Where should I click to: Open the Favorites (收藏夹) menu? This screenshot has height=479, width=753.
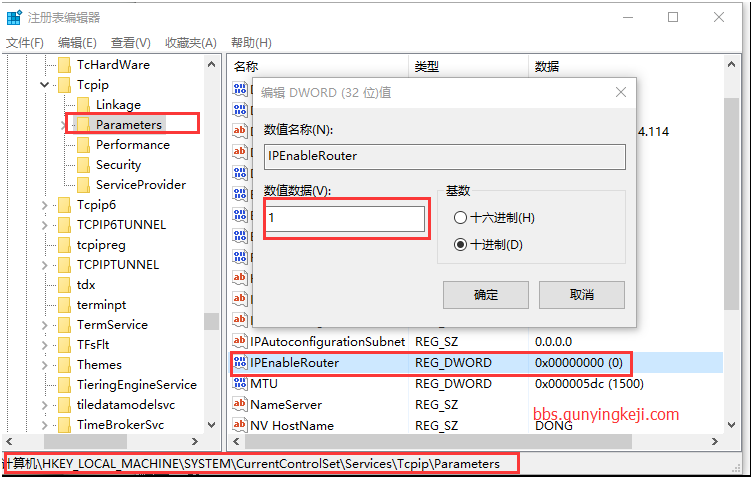coord(191,43)
